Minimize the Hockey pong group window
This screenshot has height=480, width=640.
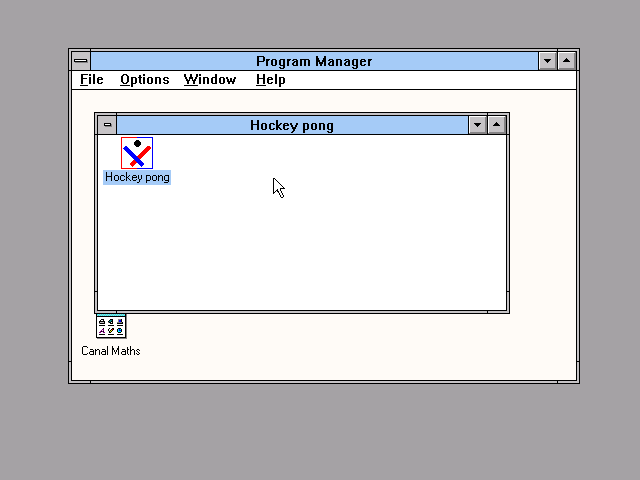pyautogui.click(x=477, y=125)
